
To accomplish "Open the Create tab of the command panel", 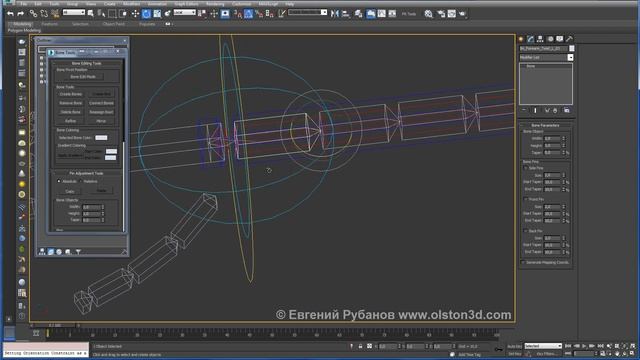I will point(521,39).
